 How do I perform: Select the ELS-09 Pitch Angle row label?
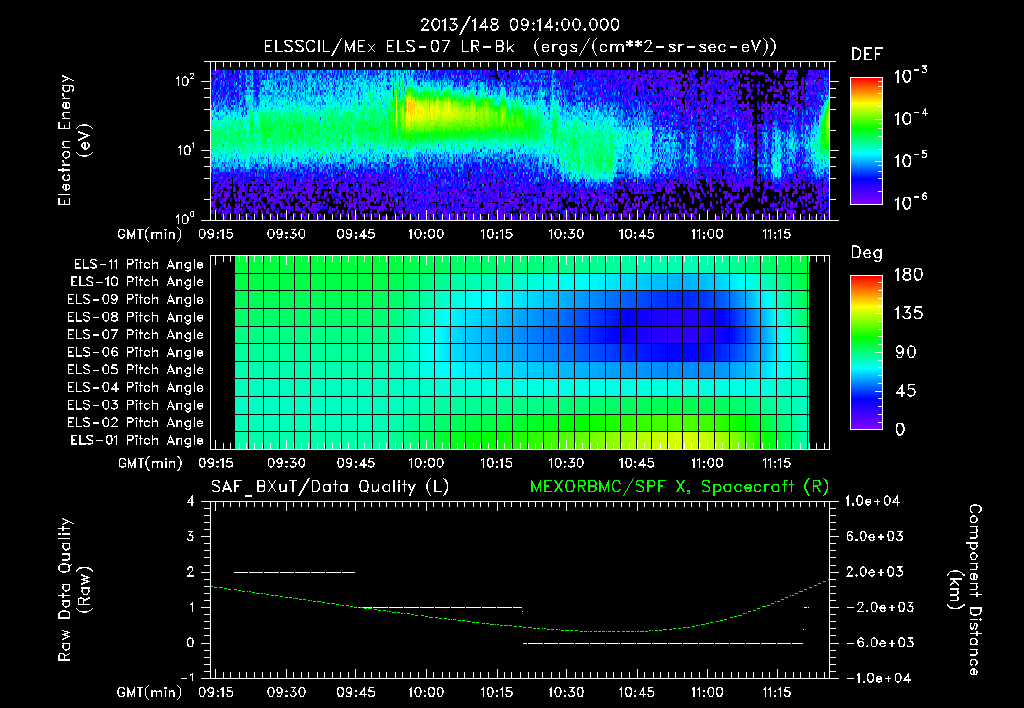(136, 300)
